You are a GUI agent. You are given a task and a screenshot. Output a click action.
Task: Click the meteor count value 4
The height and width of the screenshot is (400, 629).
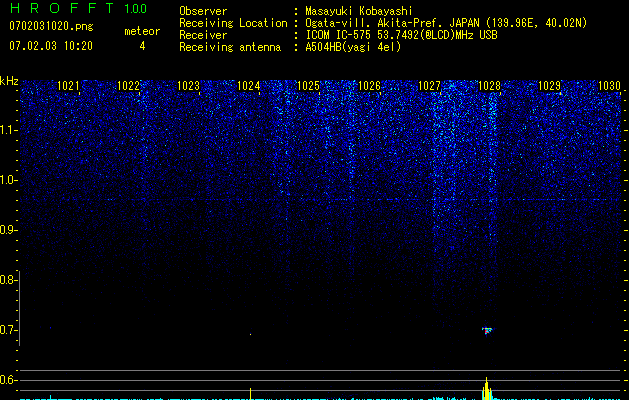[142, 46]
